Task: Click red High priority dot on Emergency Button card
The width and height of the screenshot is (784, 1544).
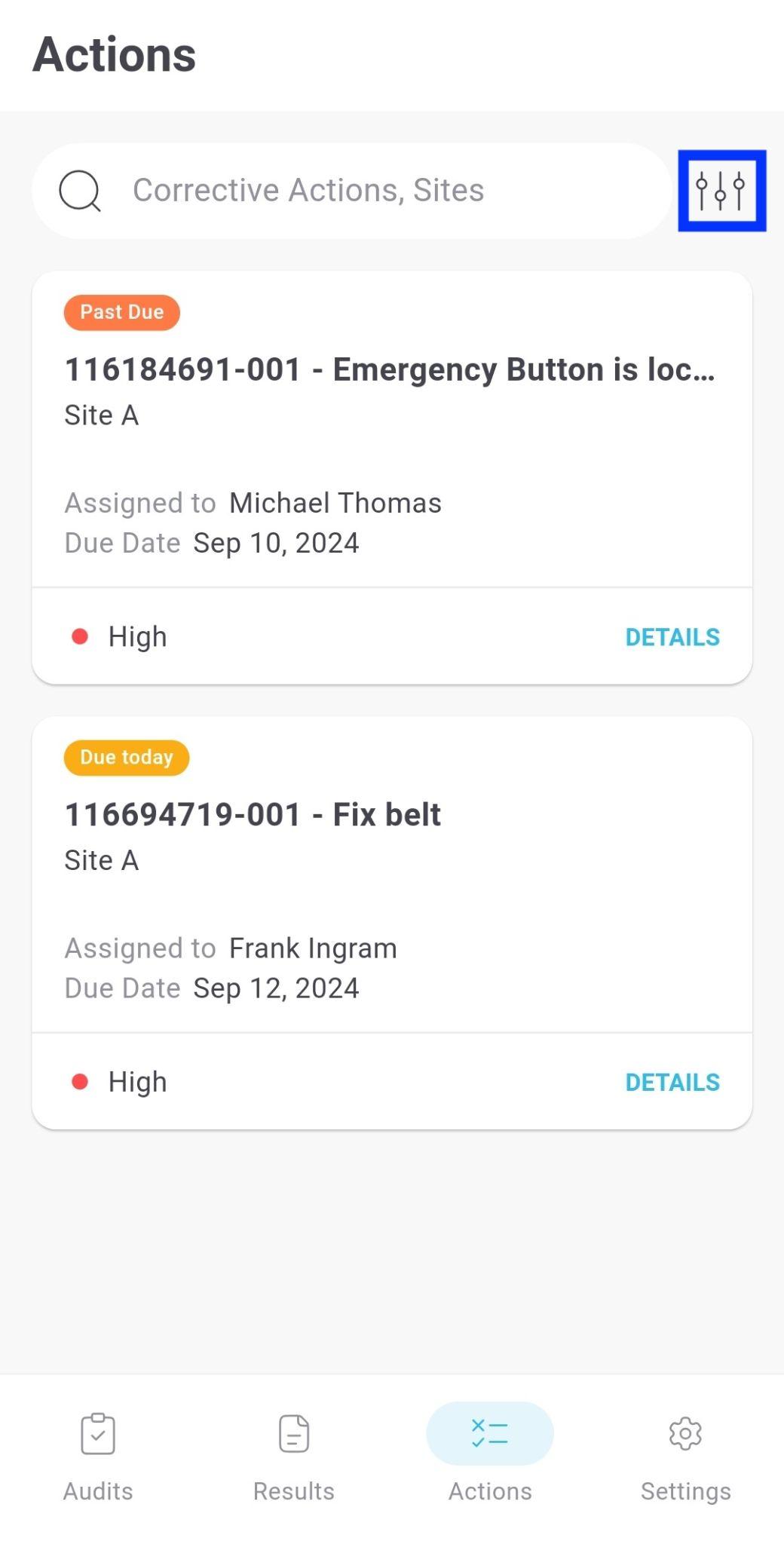Action: 80,637
